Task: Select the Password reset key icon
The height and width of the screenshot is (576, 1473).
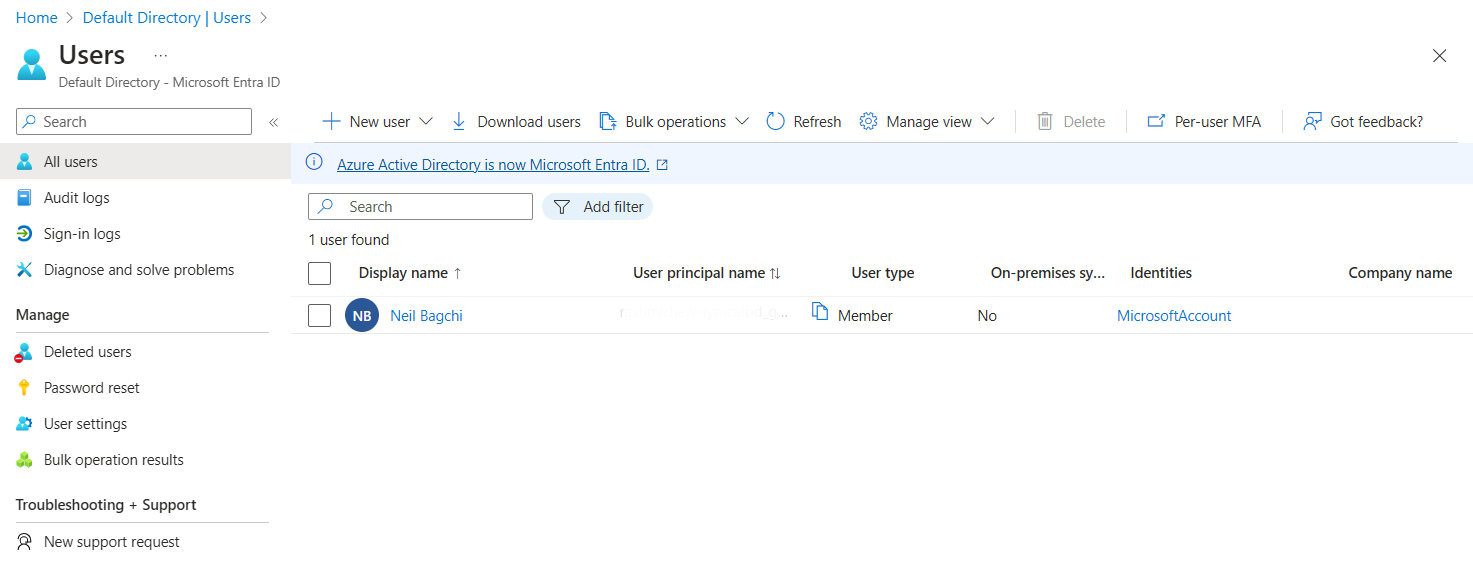Action: coord(22,387)
